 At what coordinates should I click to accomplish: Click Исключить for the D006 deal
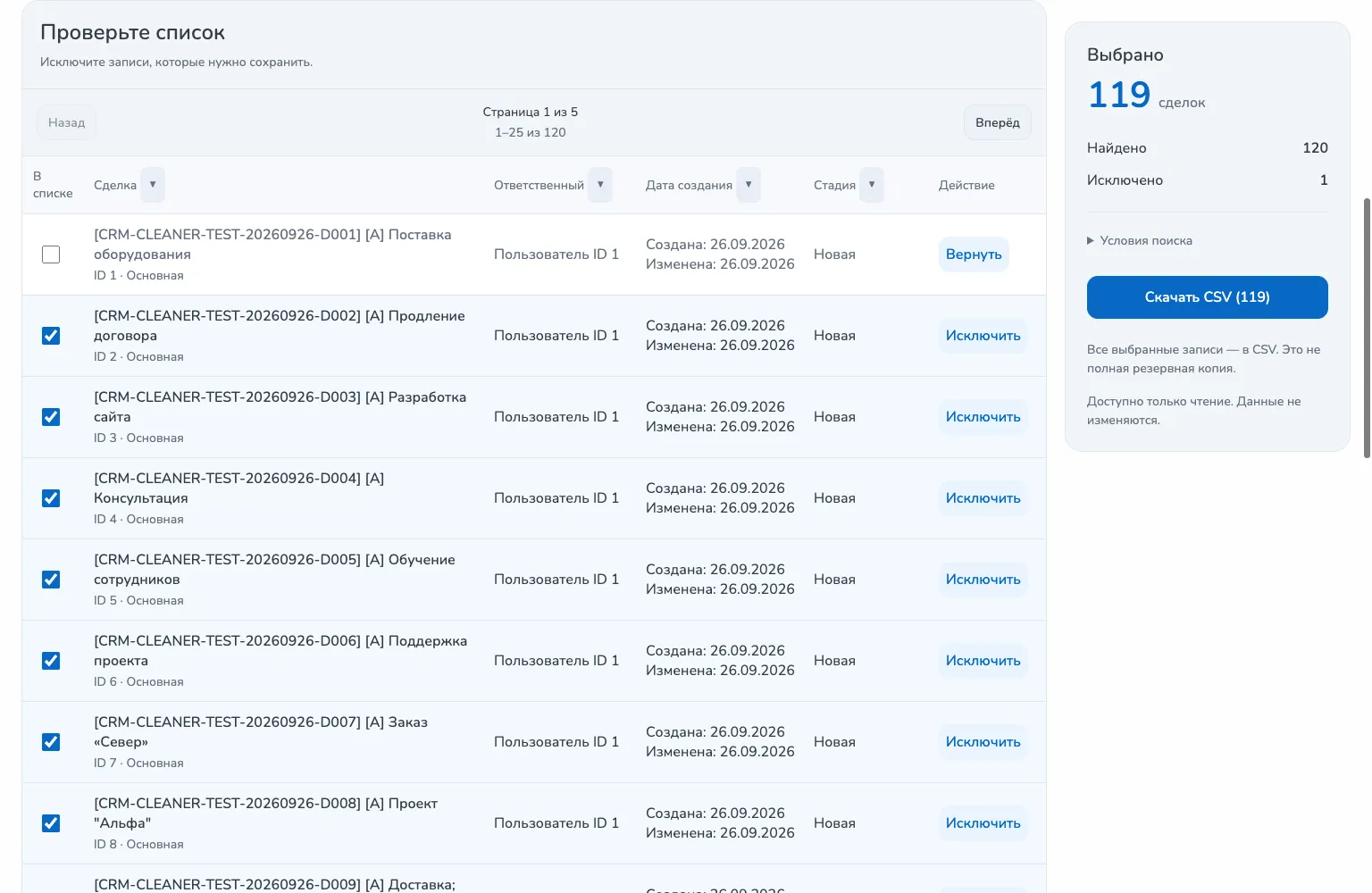(x=983, y=661)
